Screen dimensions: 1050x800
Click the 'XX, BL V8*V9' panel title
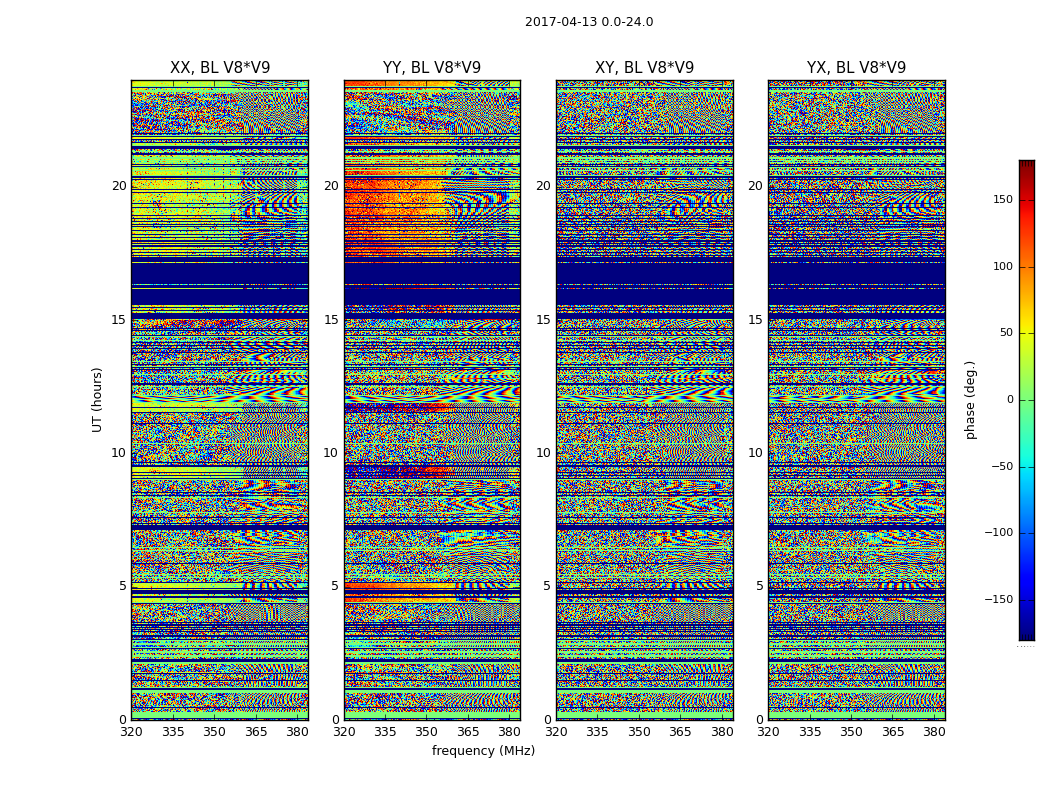pos(220,68)
